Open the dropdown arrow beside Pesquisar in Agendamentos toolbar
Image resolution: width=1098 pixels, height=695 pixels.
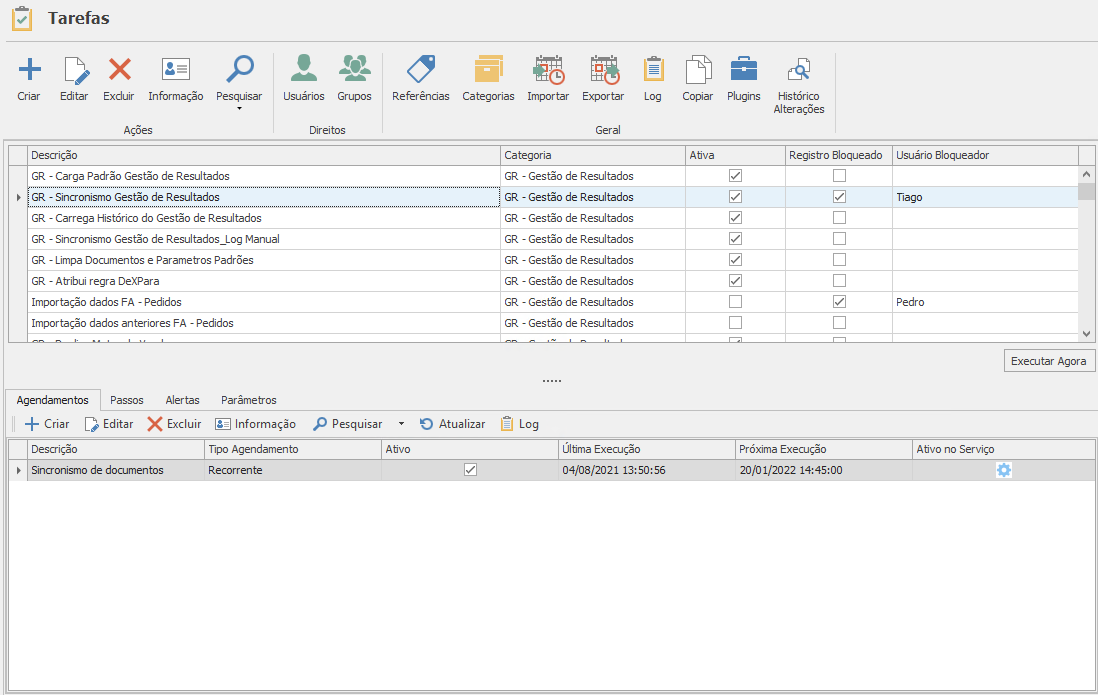pyautogui.click(x=401, y=424)
